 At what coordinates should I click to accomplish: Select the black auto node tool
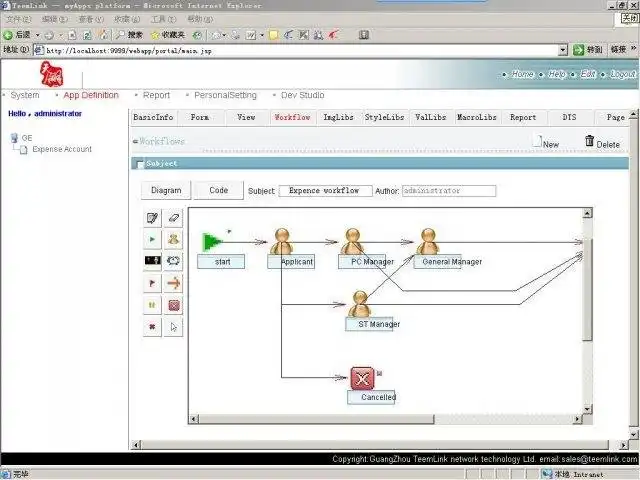pos(152,260)
